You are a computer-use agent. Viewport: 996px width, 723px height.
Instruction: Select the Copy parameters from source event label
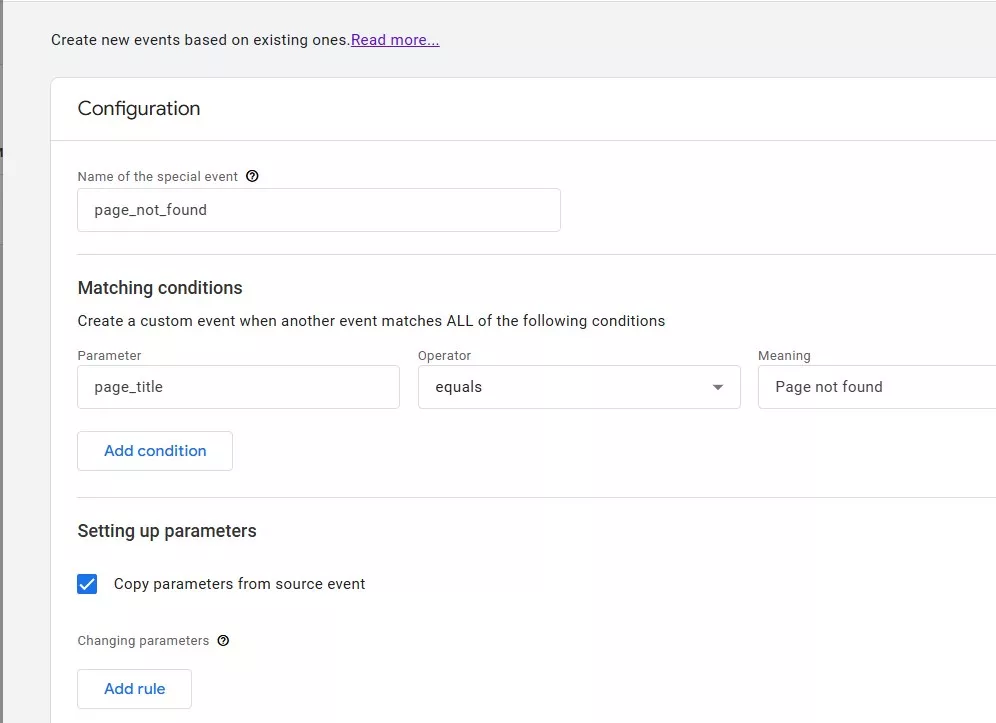tap(239, 584)
